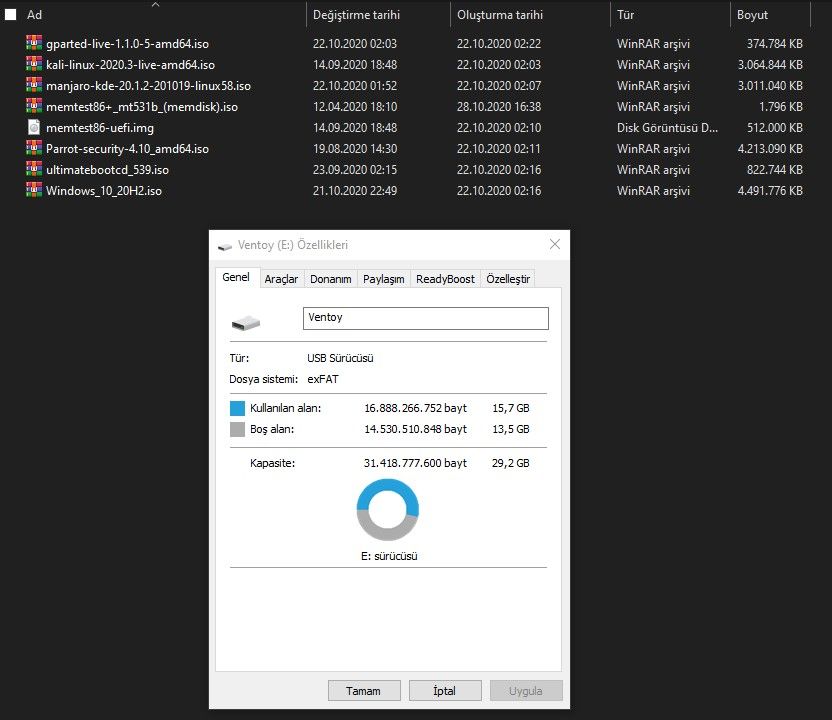Click the type cell Disk Görüntüsü D...
This screenshot has width=832, height=720.
pyautogui.click(x=667, y=128)
